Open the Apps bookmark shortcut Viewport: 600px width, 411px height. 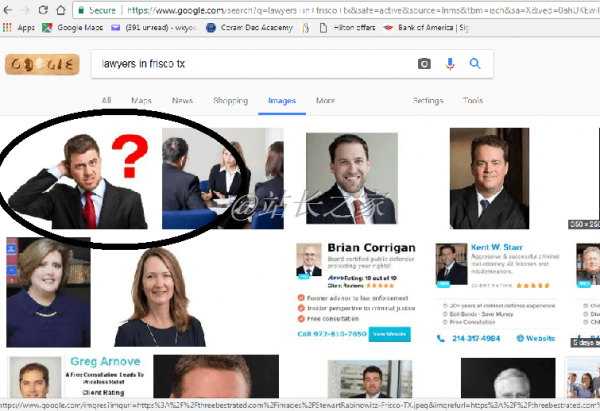pyautogui.click(x=20, y=28)
